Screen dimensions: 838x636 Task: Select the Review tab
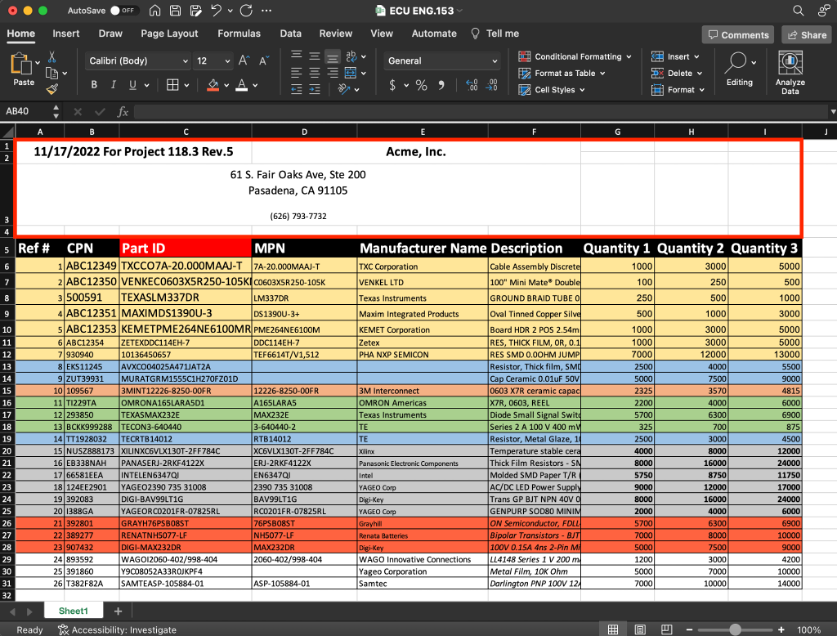click(x=336, y=34)
